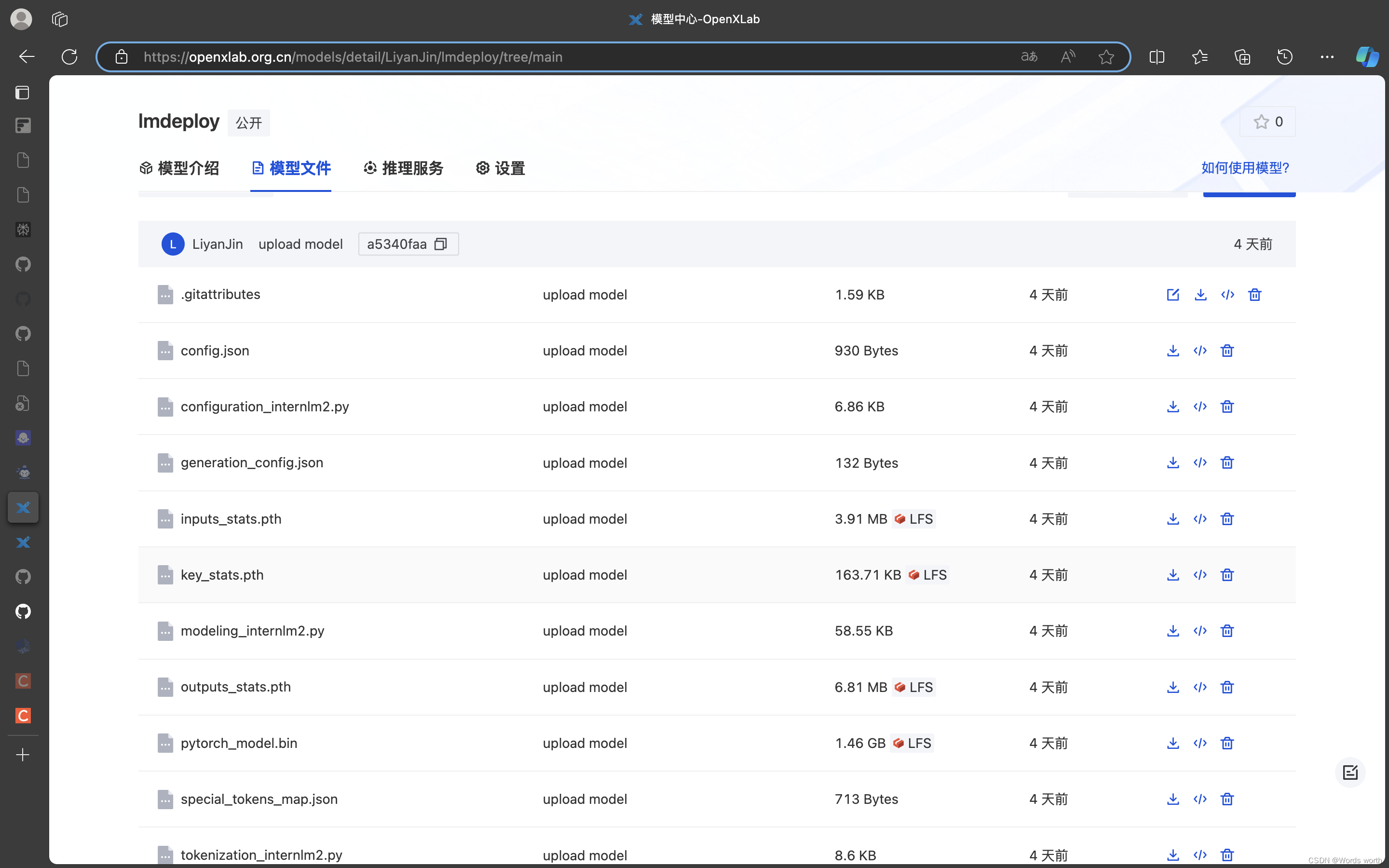The width and height of the screenshot is (1389, 868).
Task: Add a new vertical tab
Action: click(23, 754)
